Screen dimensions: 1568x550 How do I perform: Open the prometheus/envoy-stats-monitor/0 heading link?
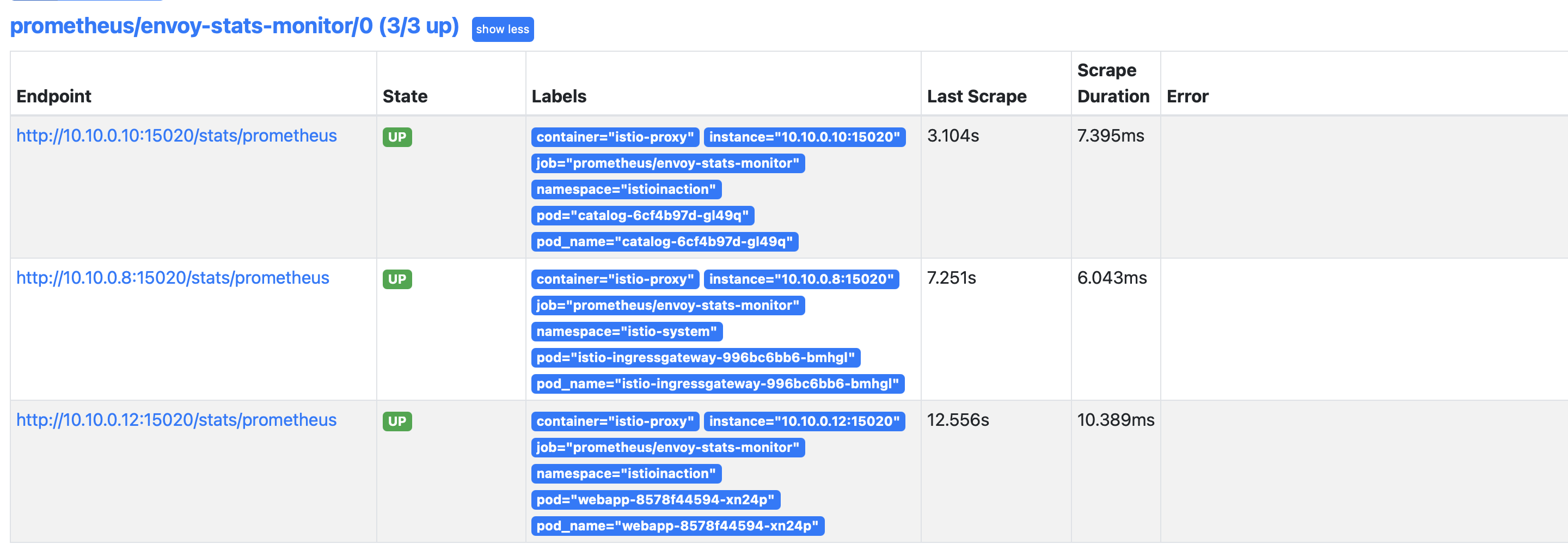[234, 26]
